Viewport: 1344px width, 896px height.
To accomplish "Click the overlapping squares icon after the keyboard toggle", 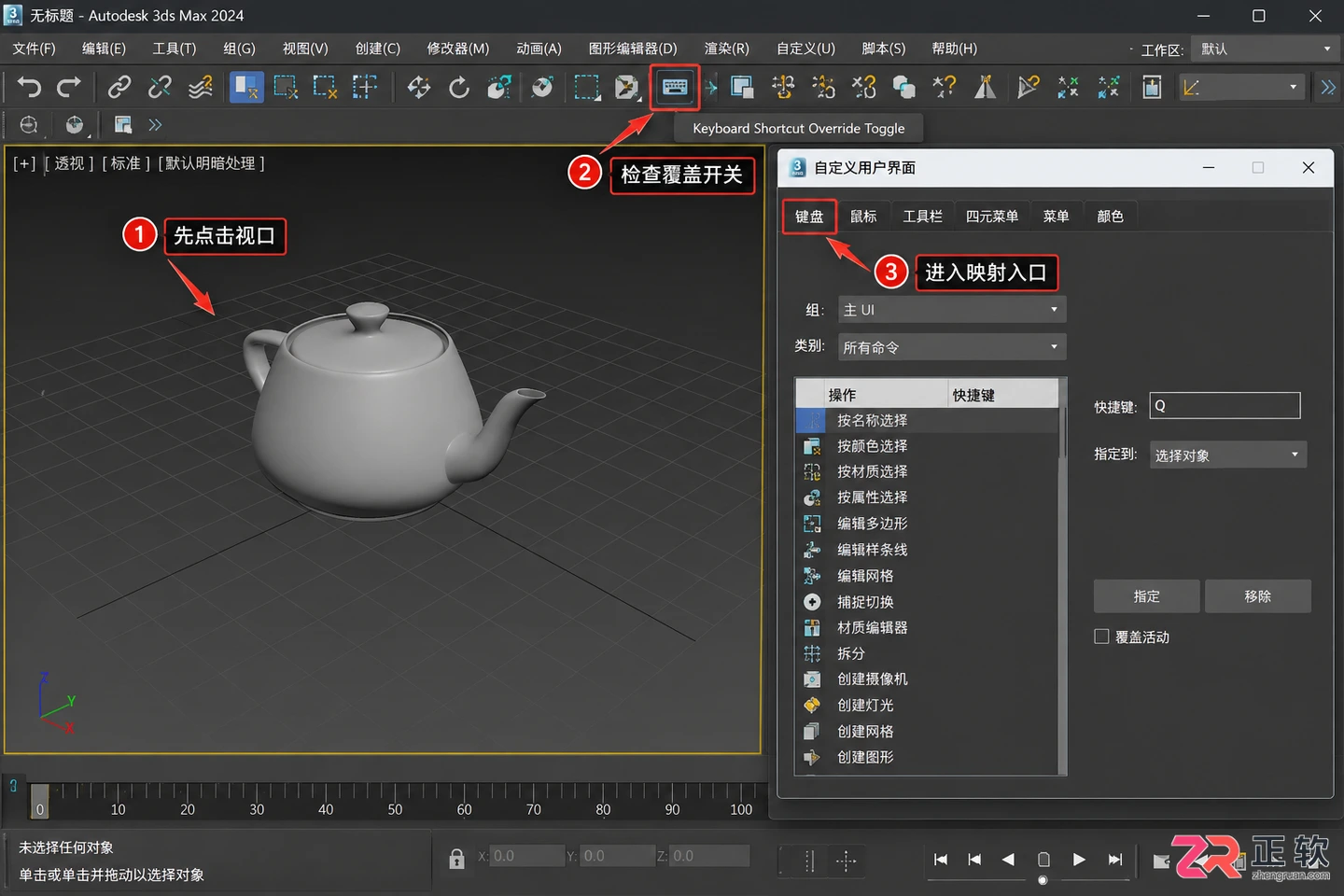I will 743,88.
